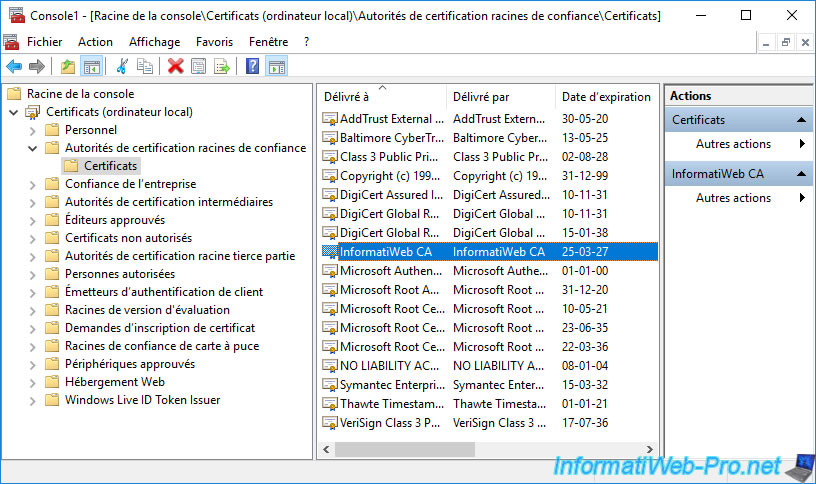The height and width of the screenshot is (484, 816).
Task: Collapse the InformatiWeb CA section in Actions
Action: 801,174
